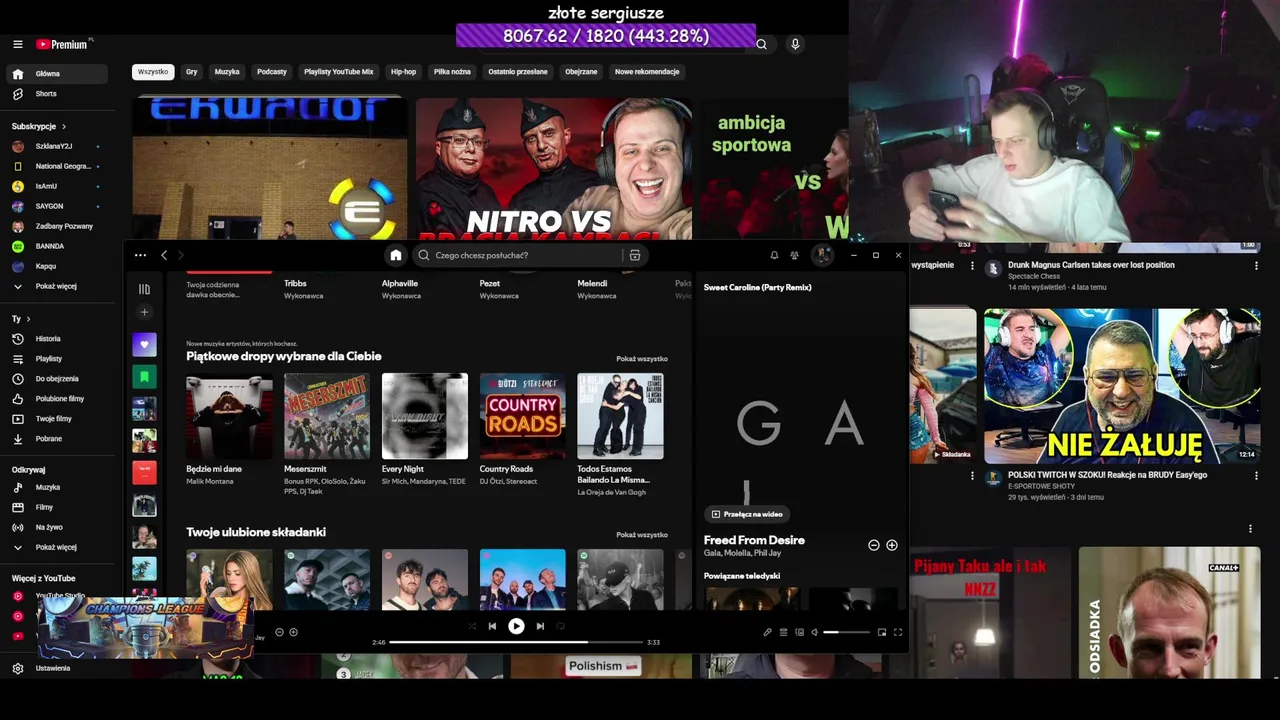
Task: Open NIE ŻAŁUJĘ YouTube video thumbnail
Action: pos(1122,386)
